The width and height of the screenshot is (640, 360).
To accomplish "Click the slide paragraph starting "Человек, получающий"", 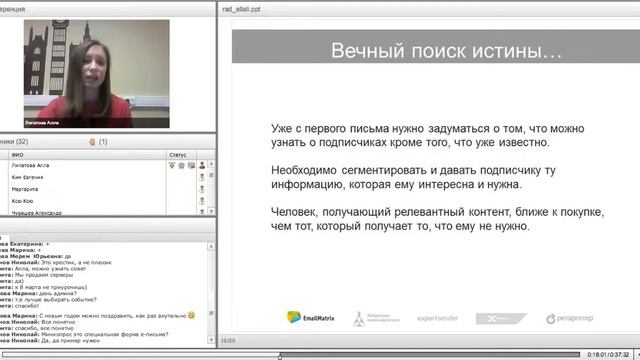I will click(x=437, y=219).
